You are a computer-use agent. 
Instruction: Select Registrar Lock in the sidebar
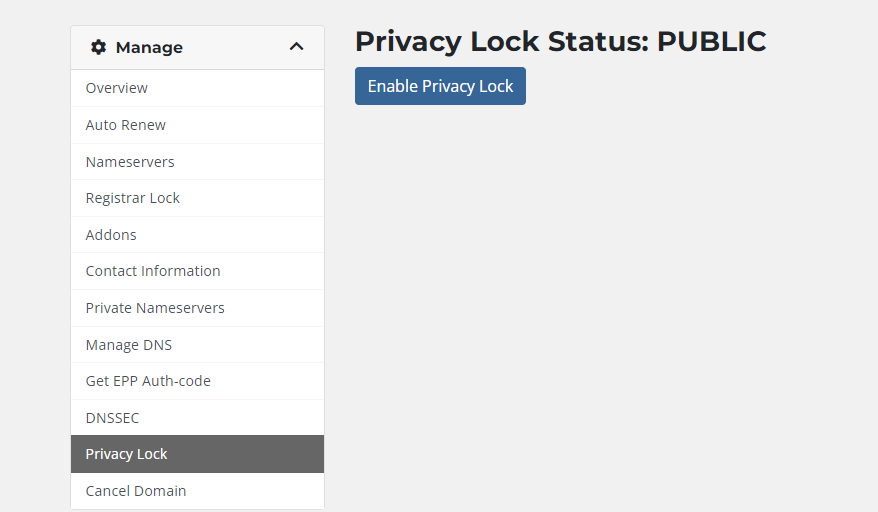pyautogui.click(x=197, y=198)
